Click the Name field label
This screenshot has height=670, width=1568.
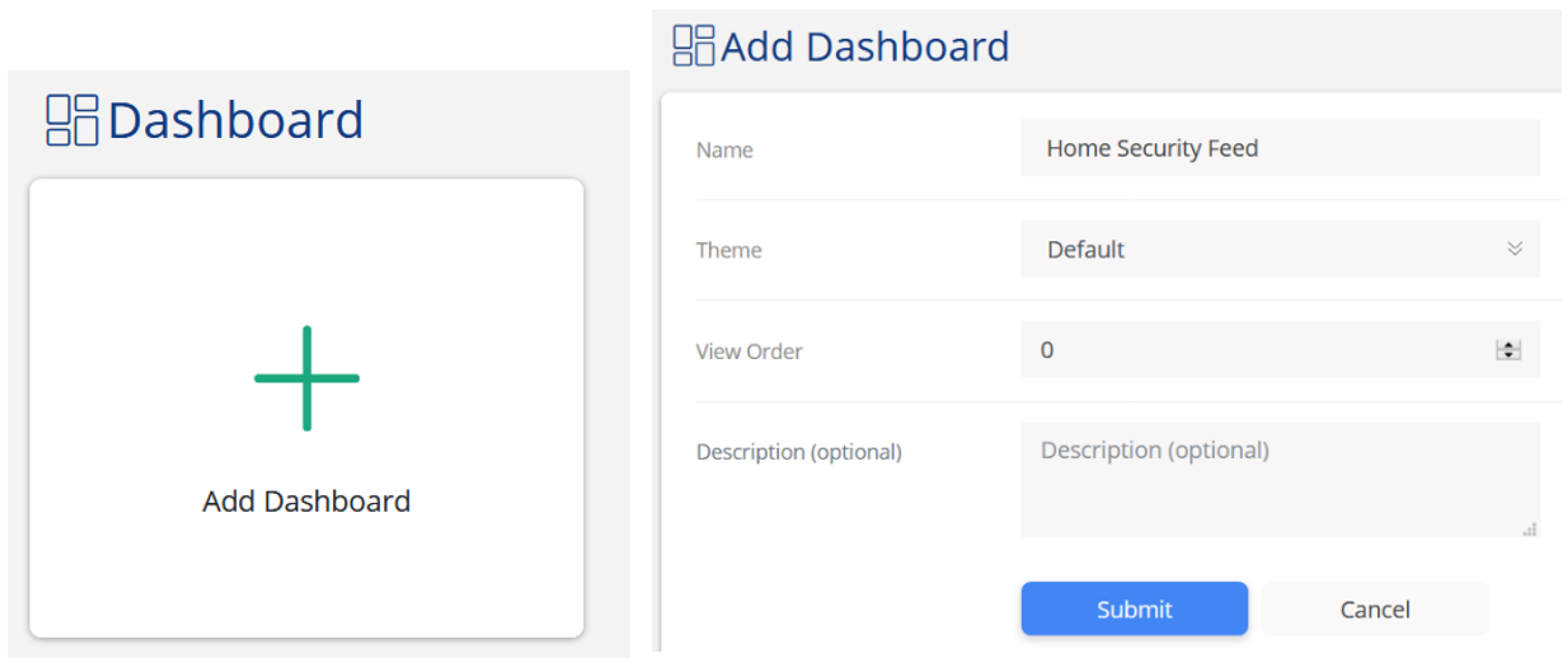pos(724,150)
